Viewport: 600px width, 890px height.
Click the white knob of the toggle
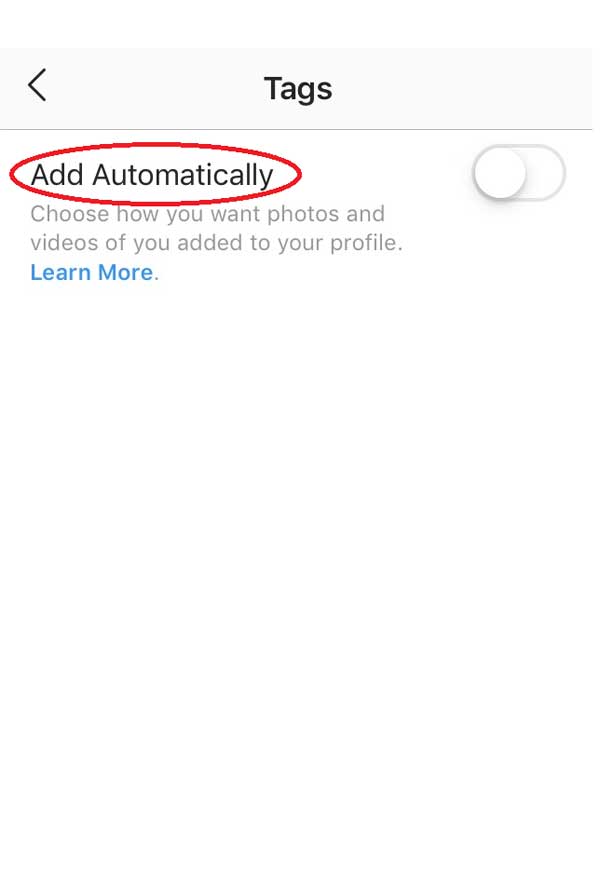(500, 173)
